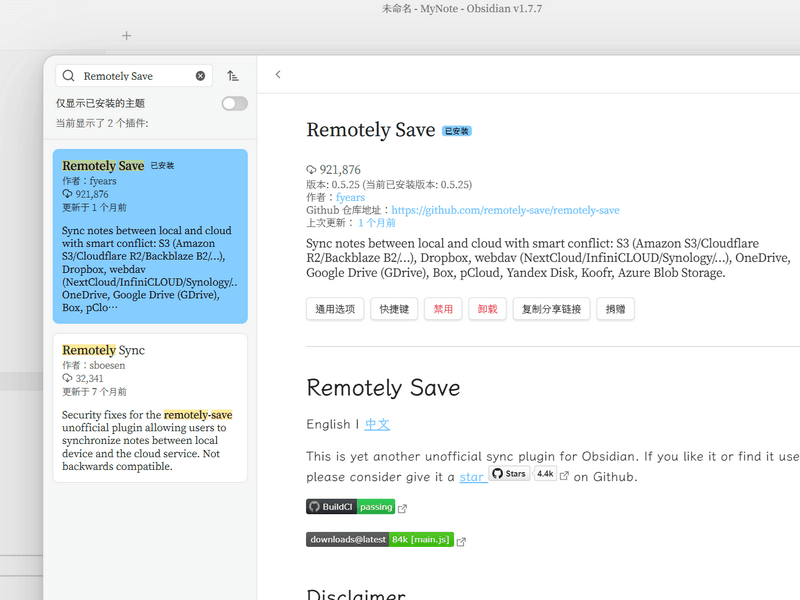The width and height of the screenshot is (800, 600).
Task: Open 通用选项 plugin options
Action: (x=335, y=309)
